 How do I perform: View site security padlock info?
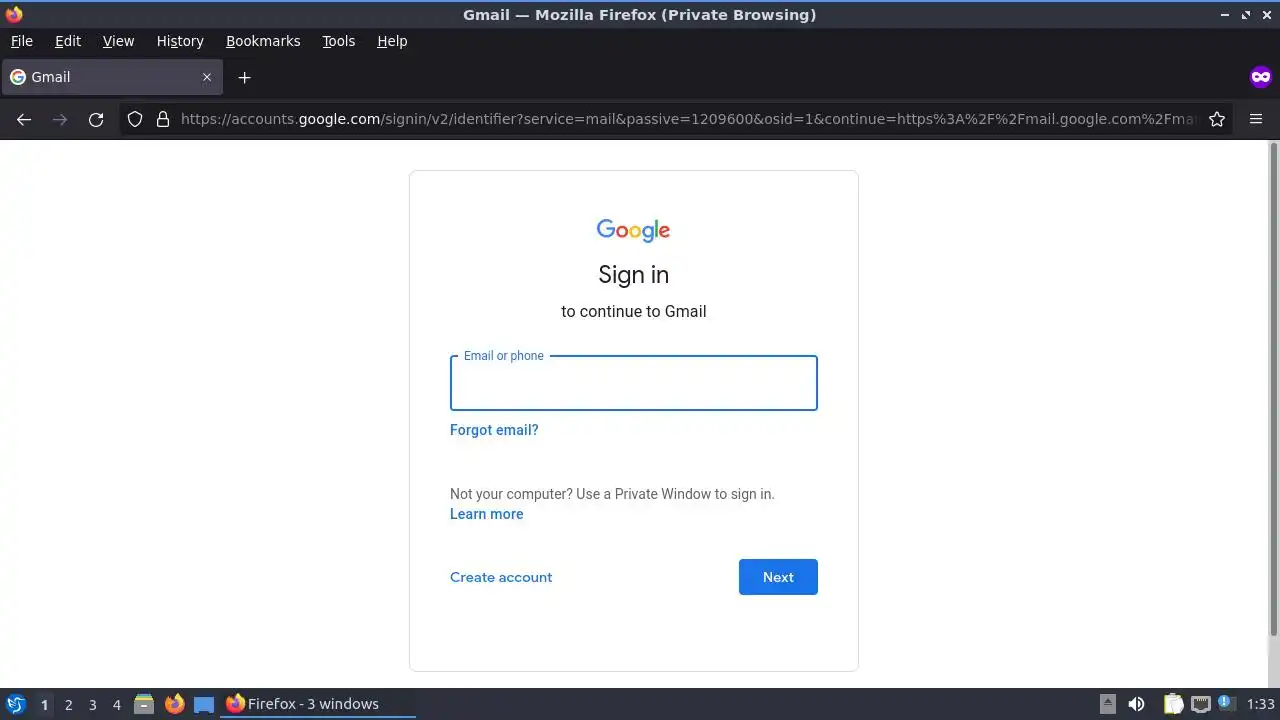pyautogui.click(x=163, y=119)
